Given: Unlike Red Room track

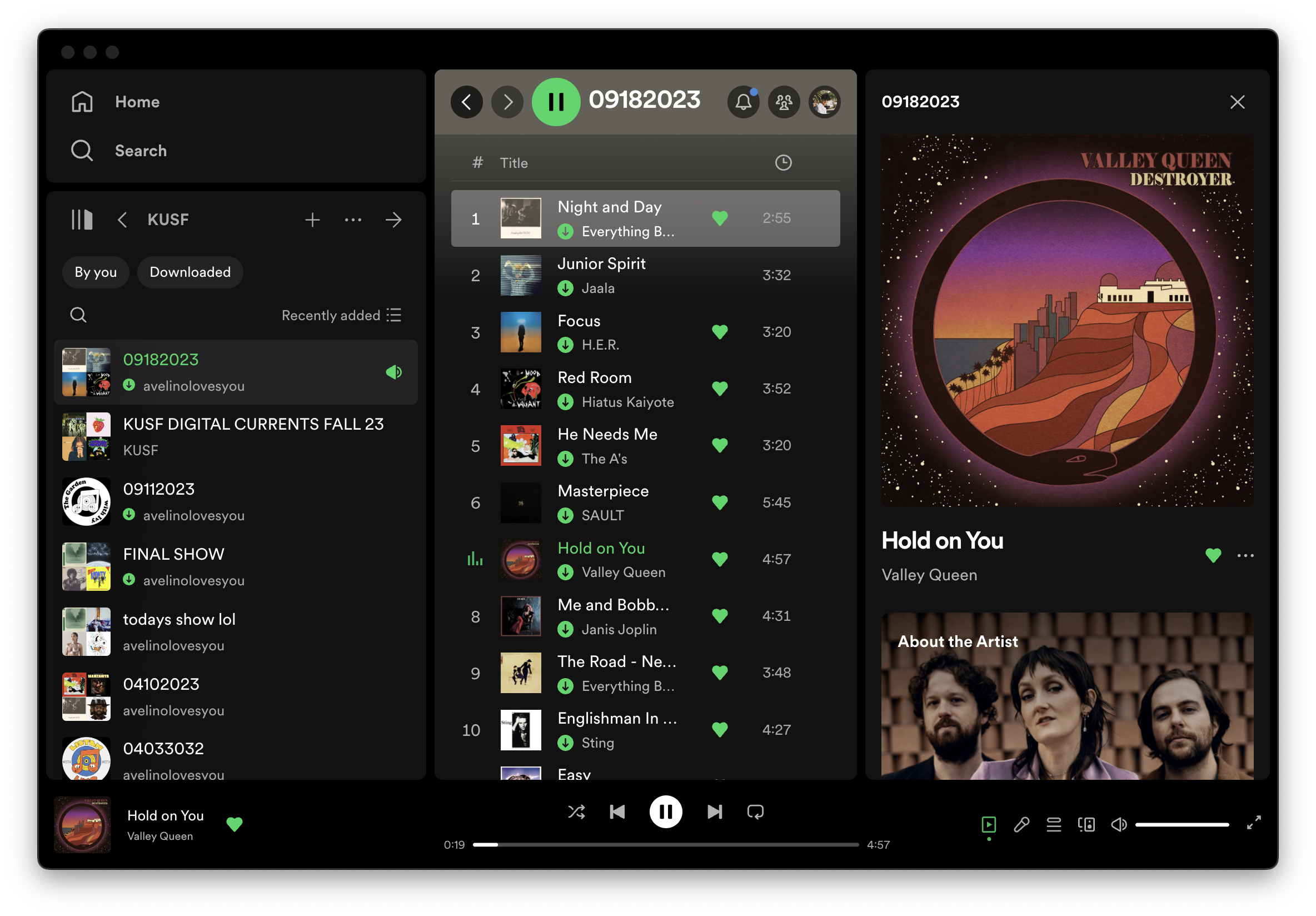Looking at the screenshot, I should [x=720, y=389].
